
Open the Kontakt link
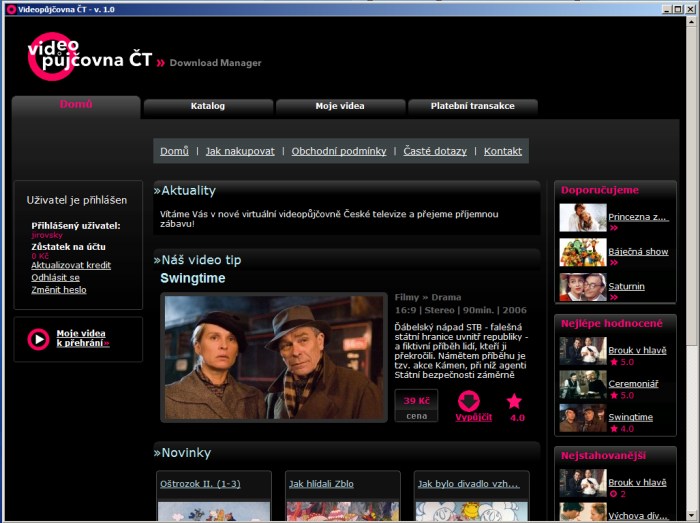[x=503, y=151]
